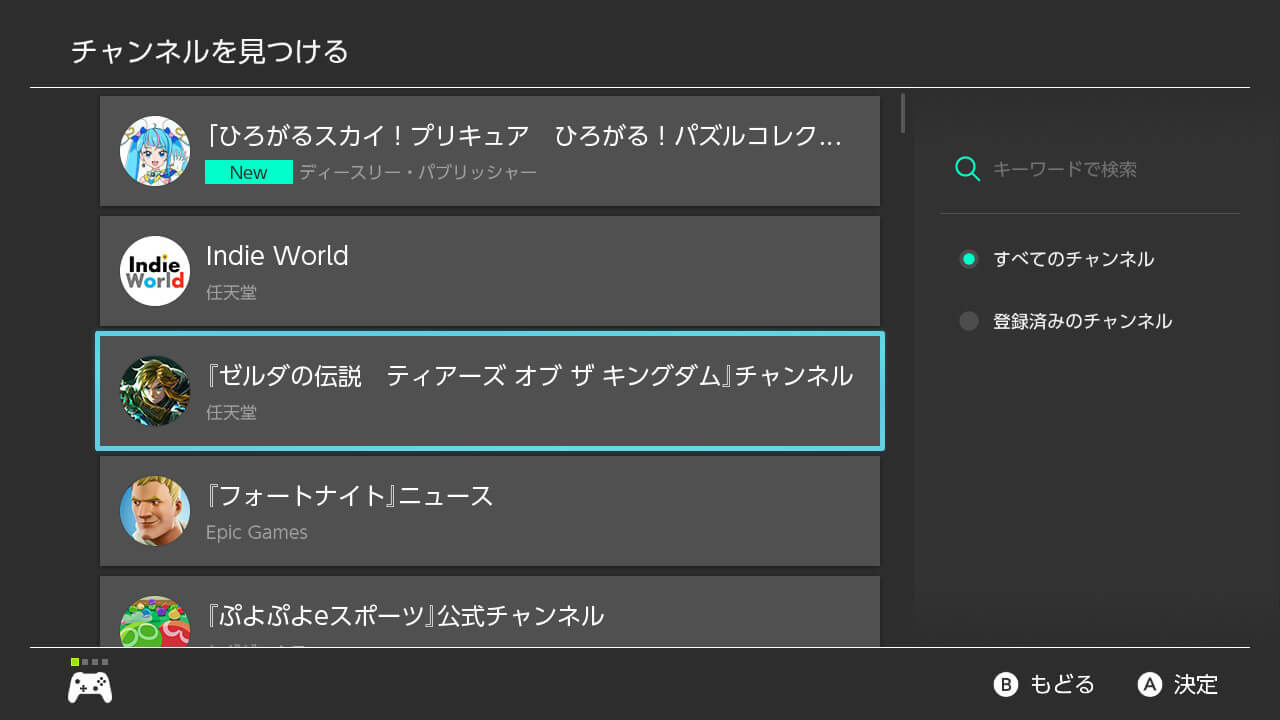
Task: Click the Precure channel avatar icon
Action: (155, 151)
